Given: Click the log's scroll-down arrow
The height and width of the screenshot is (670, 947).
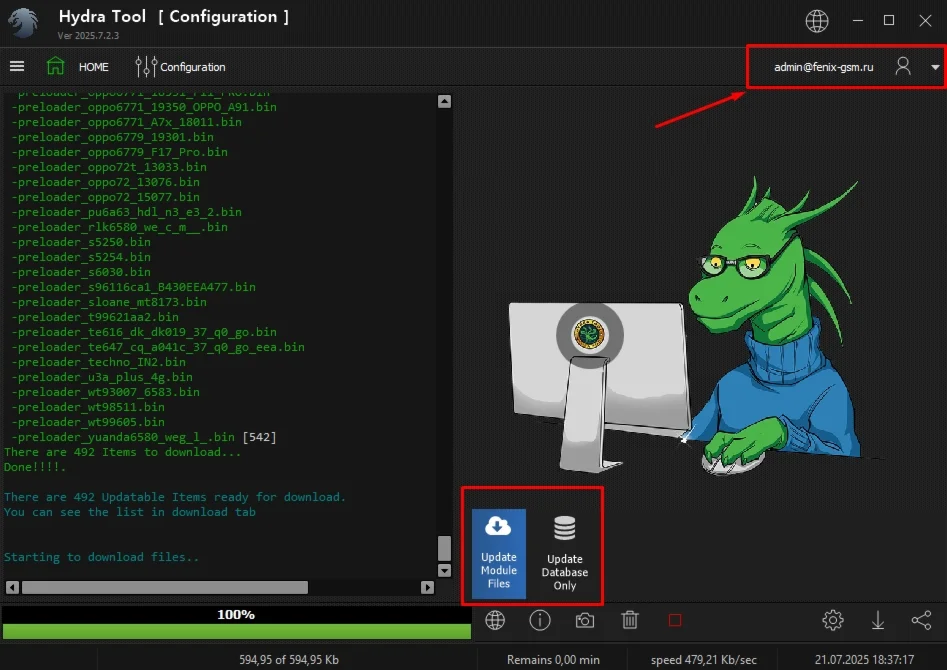Looking at the screenshot, I should point(445,570).
